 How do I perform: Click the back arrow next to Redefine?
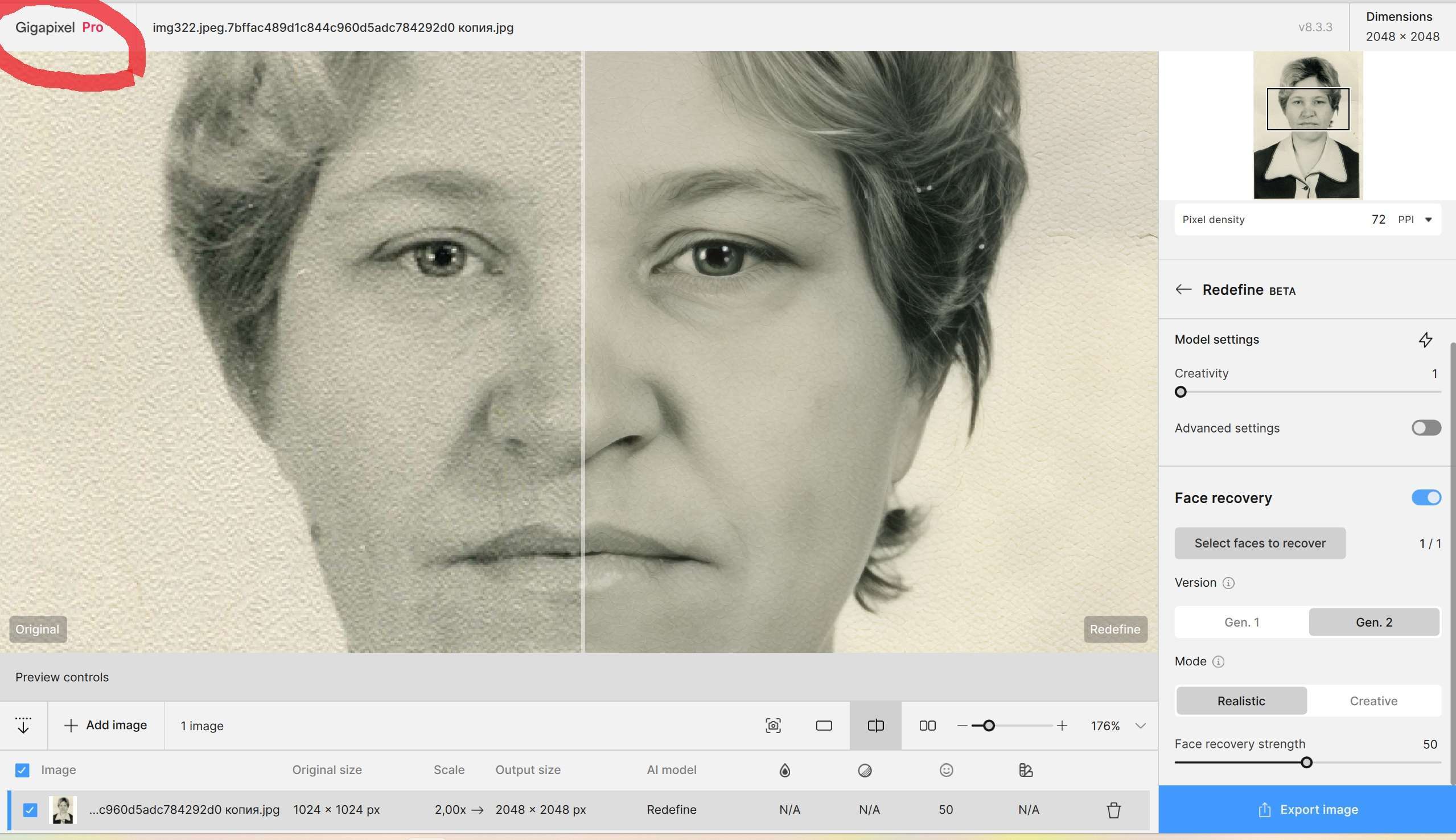(x=1183, y=290)
